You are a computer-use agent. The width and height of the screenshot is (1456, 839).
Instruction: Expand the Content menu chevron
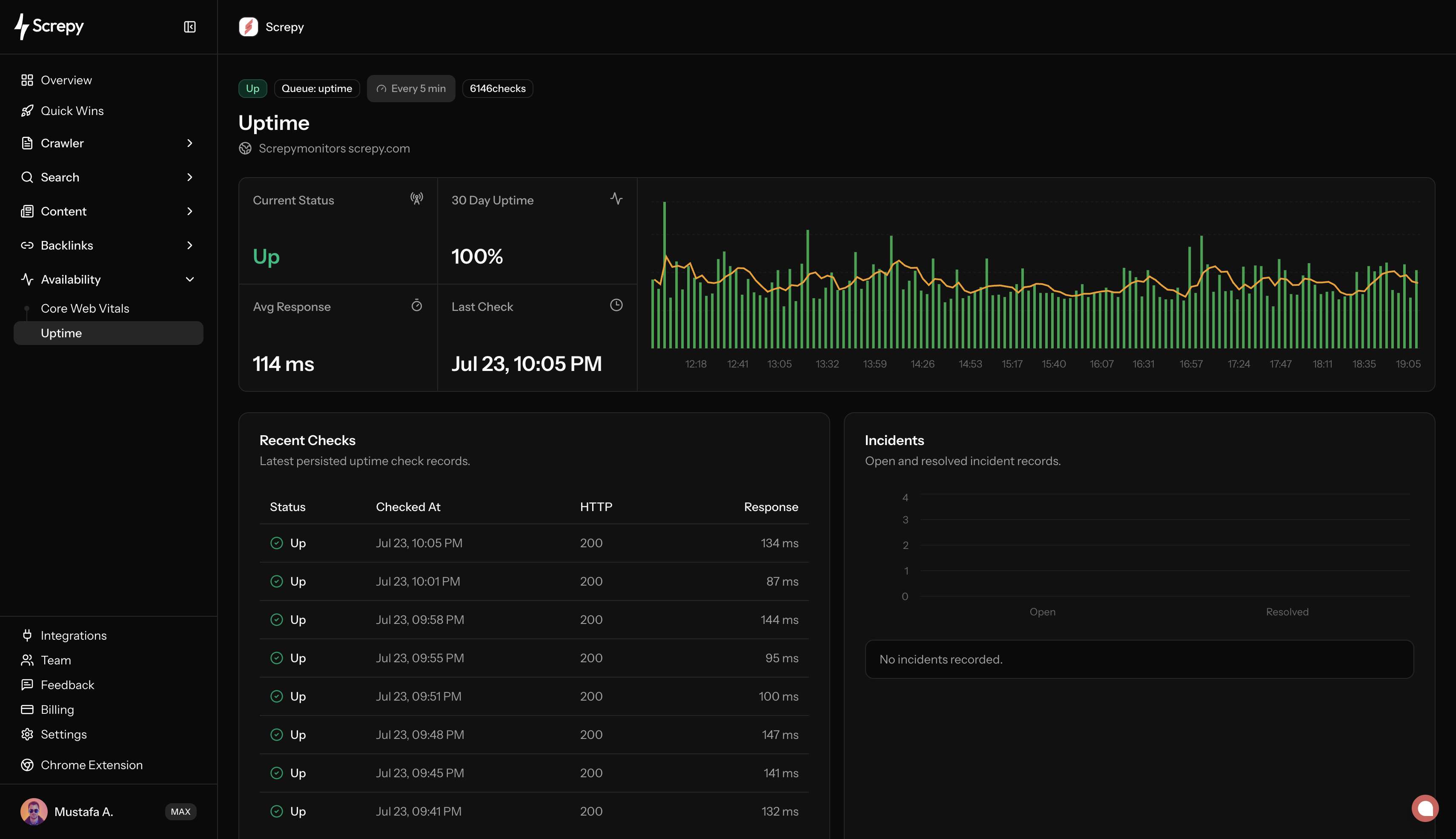189,211
